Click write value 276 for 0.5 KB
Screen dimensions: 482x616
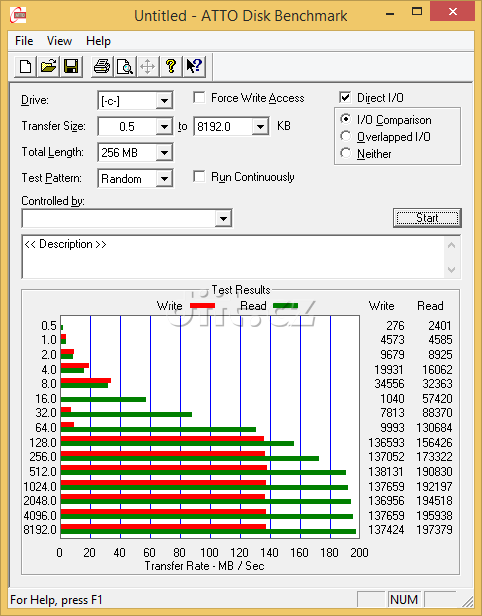[395, 326]
